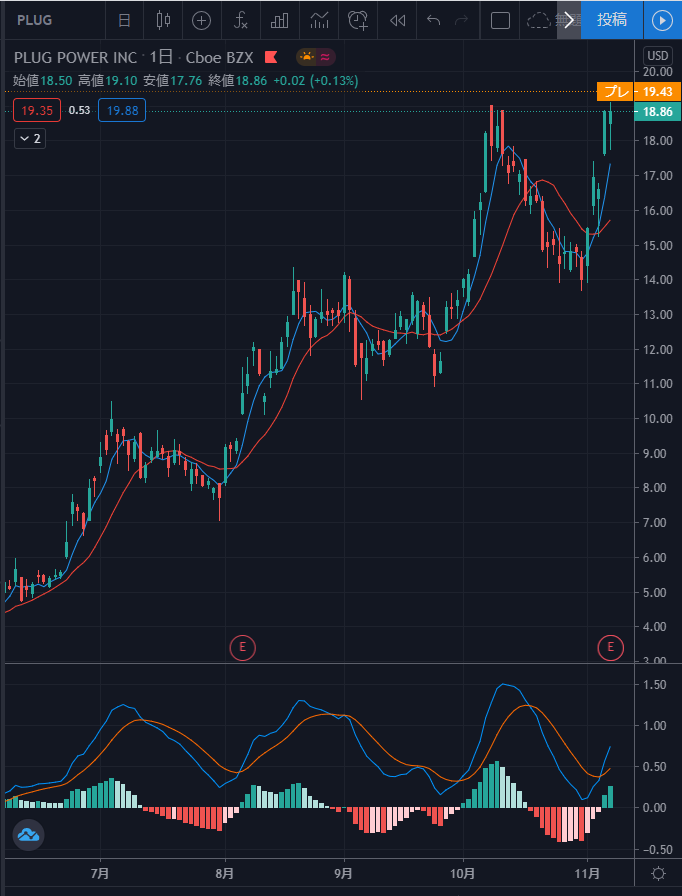Screen dimensions: 682x896
Task: Click the November earnings E marker
Action: [611, 647]
